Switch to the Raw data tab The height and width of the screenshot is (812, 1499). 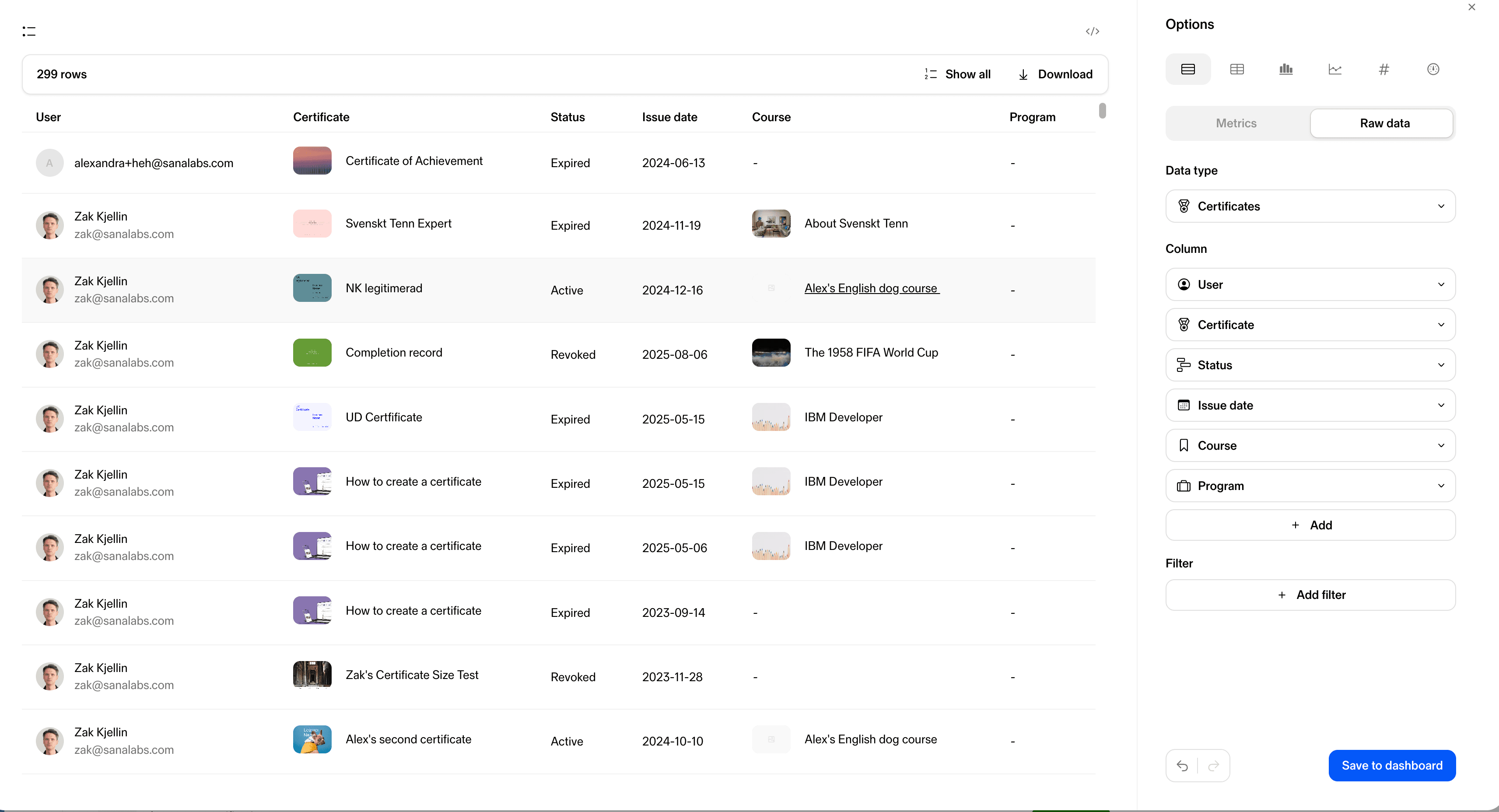(1384, 123)
